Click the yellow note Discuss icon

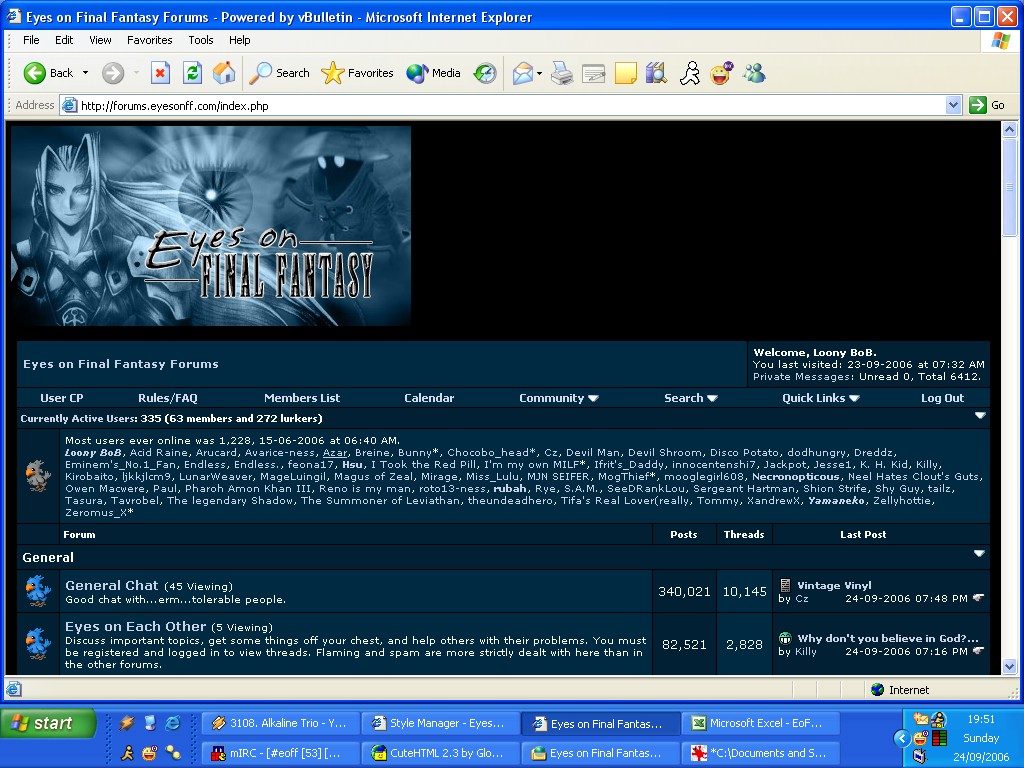pos(625,73)
